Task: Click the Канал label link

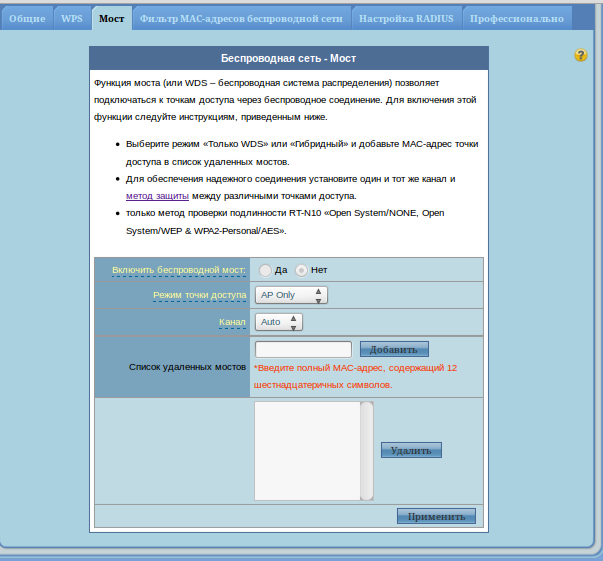Action: point(232,322)
